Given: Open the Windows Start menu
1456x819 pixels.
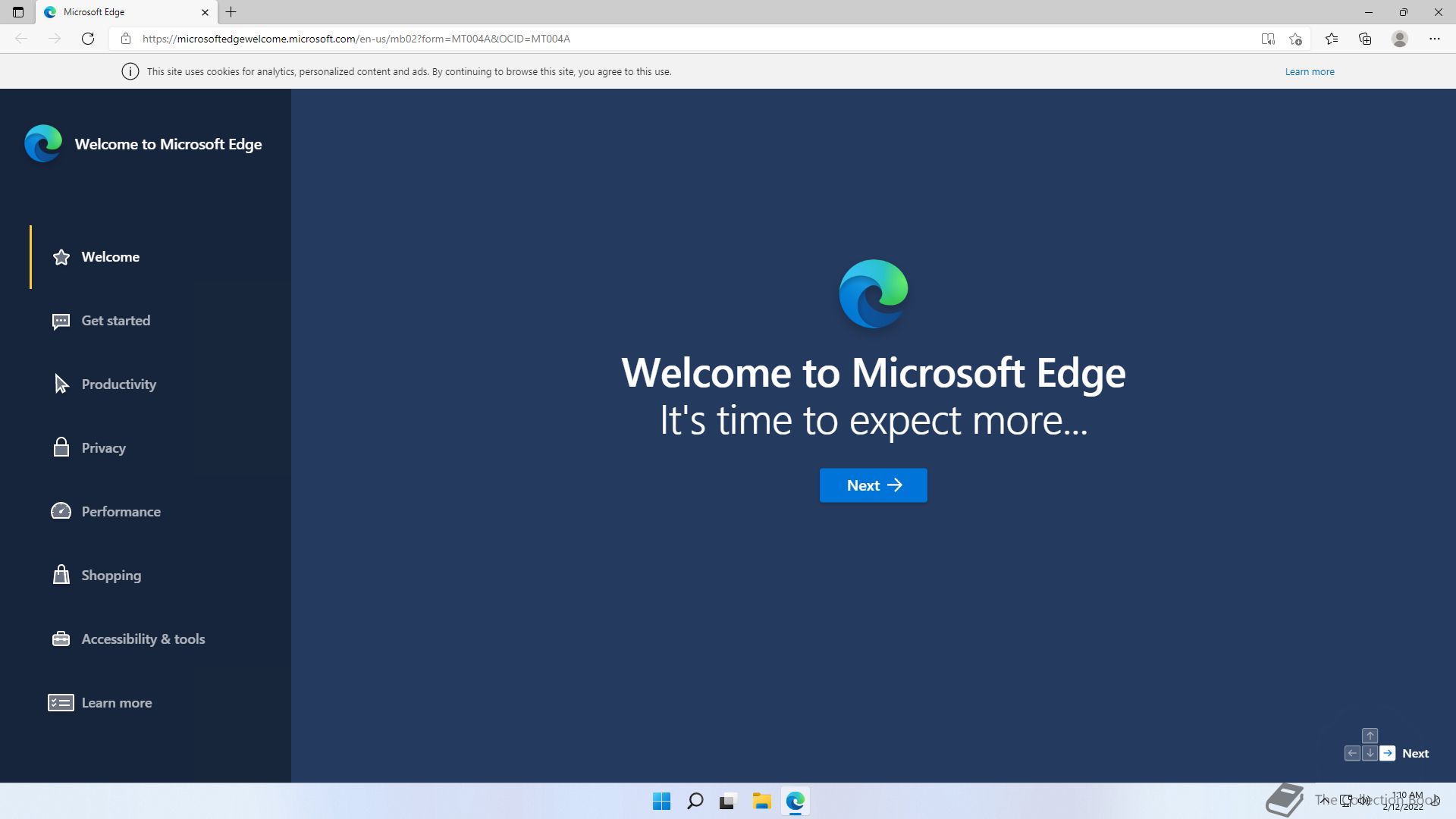Looking at the screenshot, I should [x=661, y=801].
